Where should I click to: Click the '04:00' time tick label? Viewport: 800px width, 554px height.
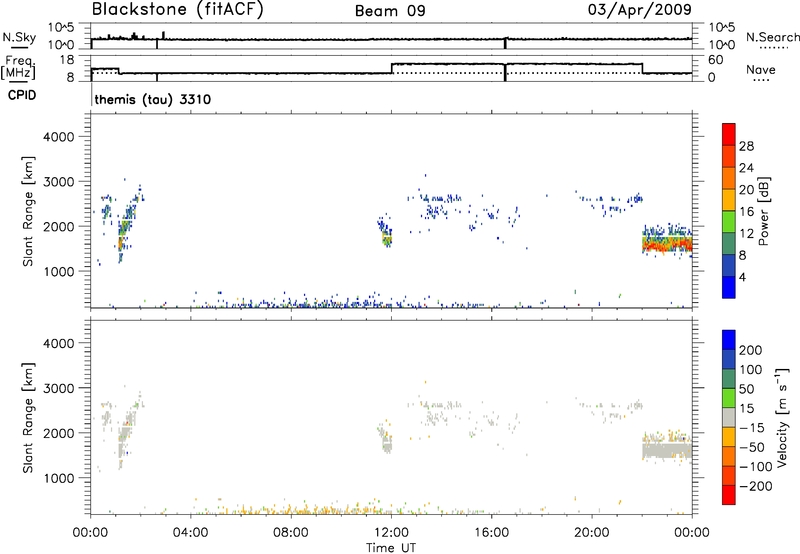click(190, 533)
